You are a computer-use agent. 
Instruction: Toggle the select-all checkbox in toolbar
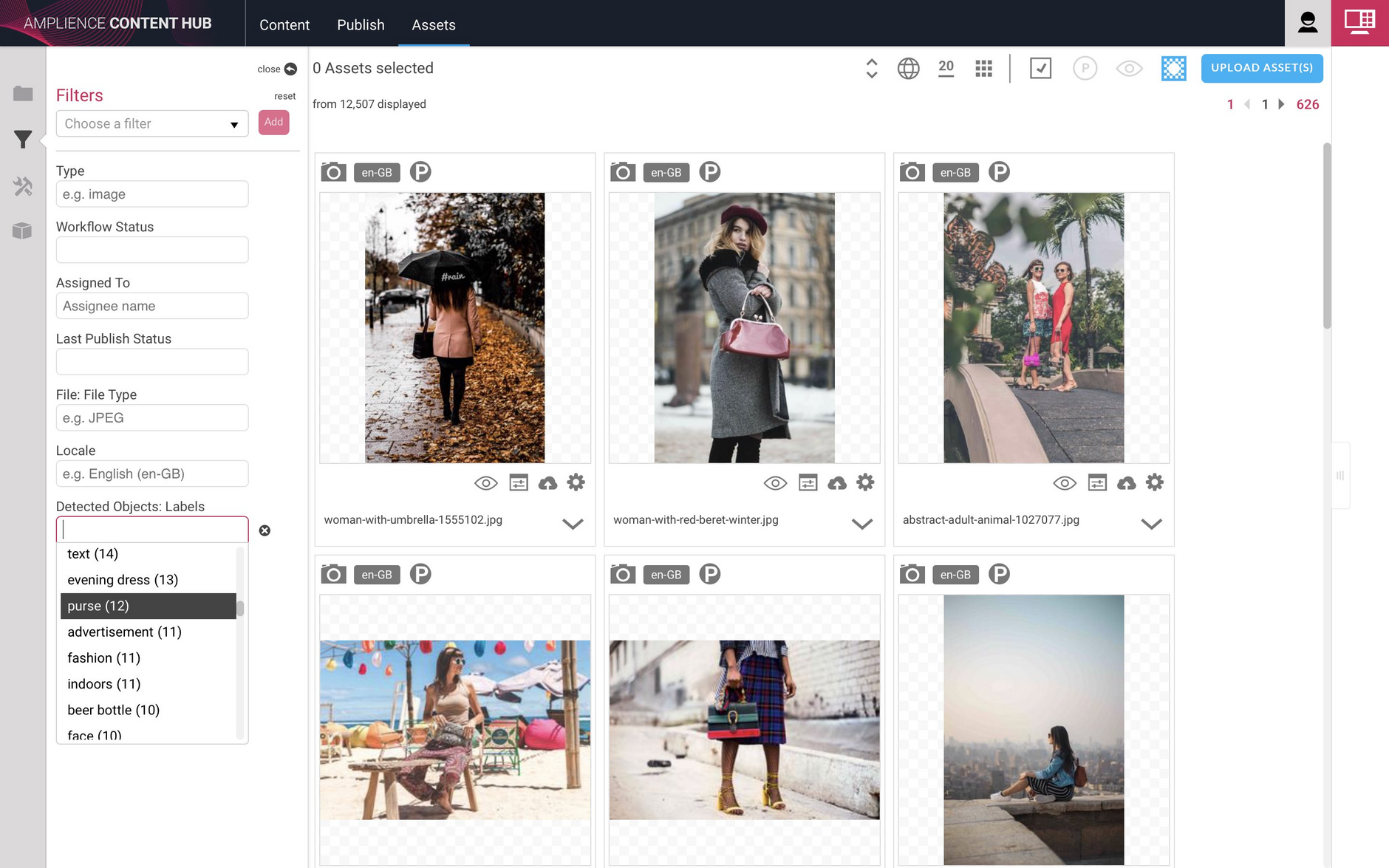click(x=1040, y=69)
